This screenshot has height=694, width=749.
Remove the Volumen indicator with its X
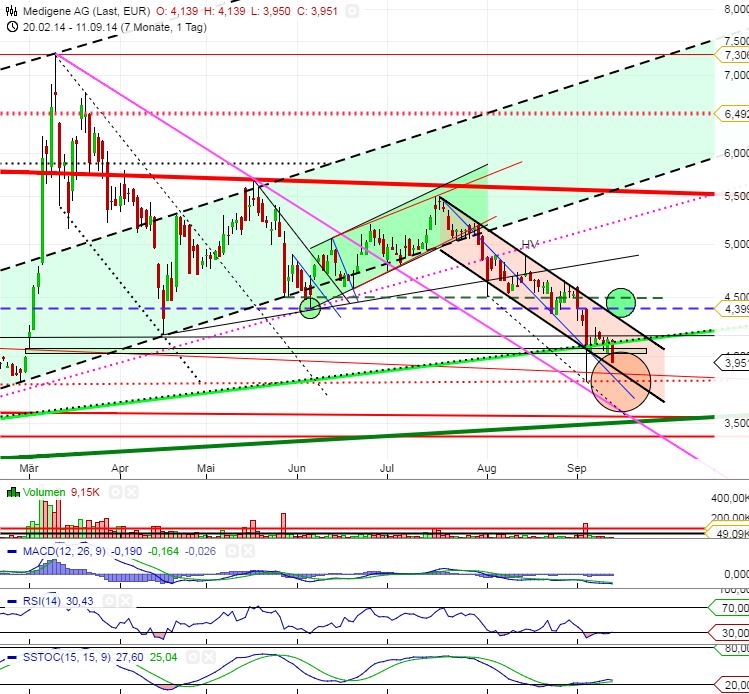pyautogui.click(x=131, y=492)
